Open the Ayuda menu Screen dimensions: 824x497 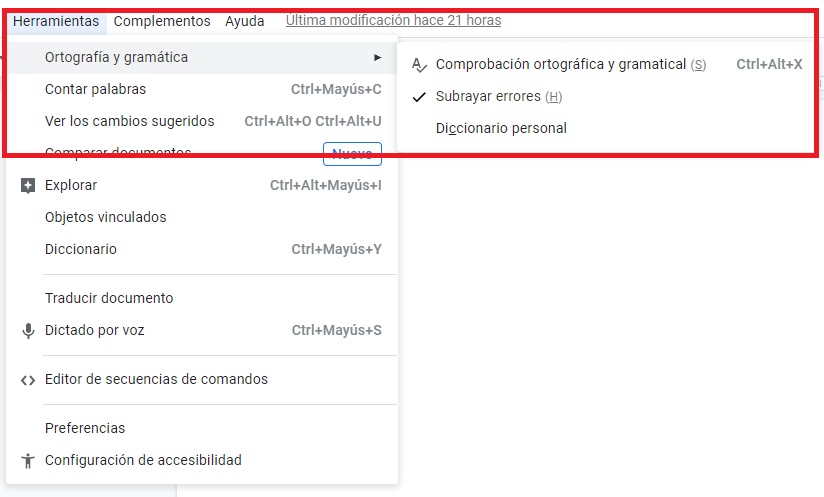245,21
